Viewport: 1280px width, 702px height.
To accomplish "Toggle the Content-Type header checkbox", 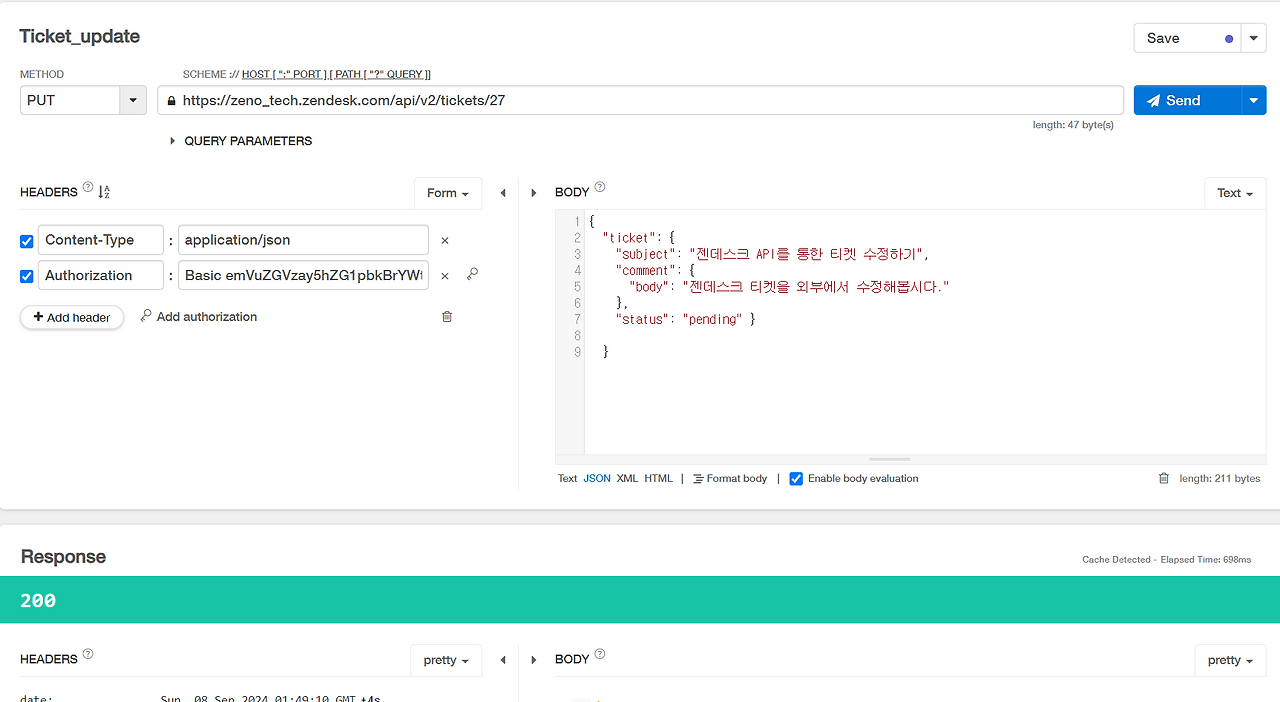I will [x=27, y=241].
